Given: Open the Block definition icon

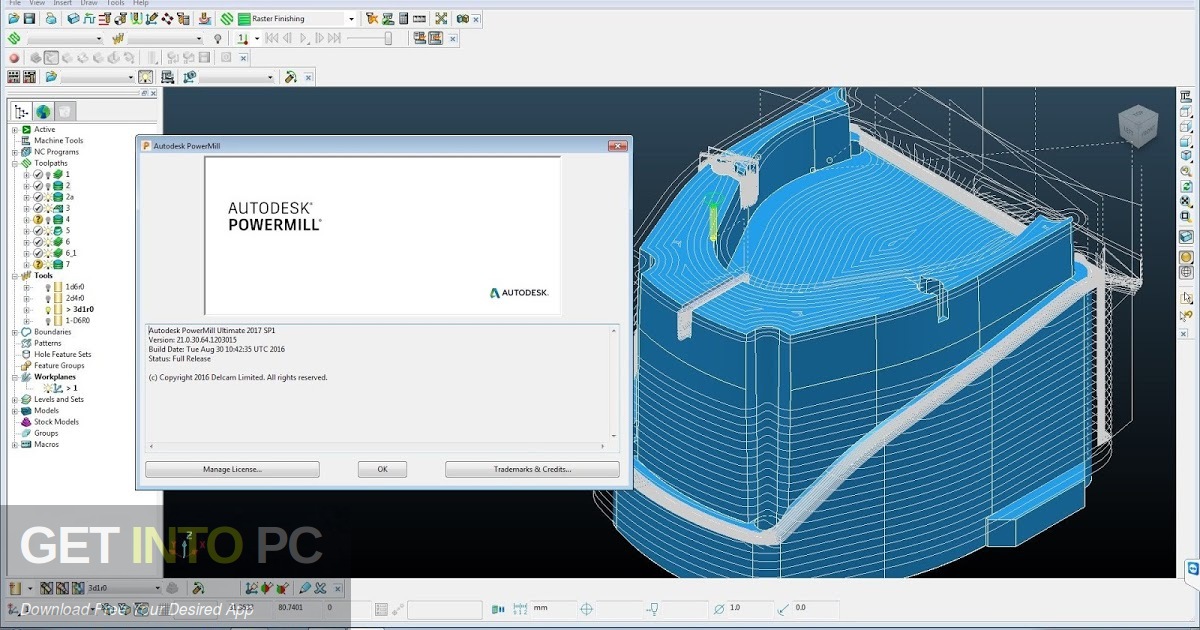Looking at the screenshot, I should tap(73, 18).
